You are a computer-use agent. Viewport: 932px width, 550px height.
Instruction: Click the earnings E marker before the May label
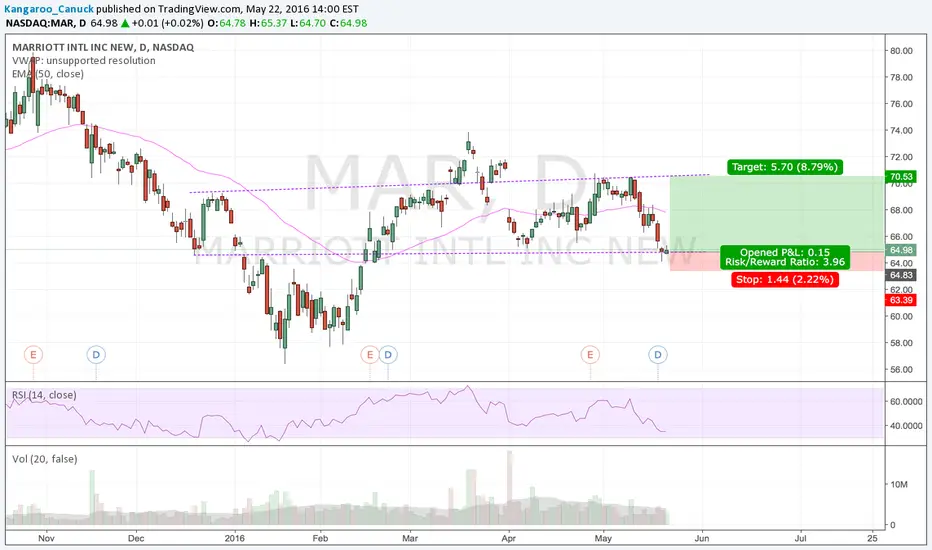[x=590, y=355]
